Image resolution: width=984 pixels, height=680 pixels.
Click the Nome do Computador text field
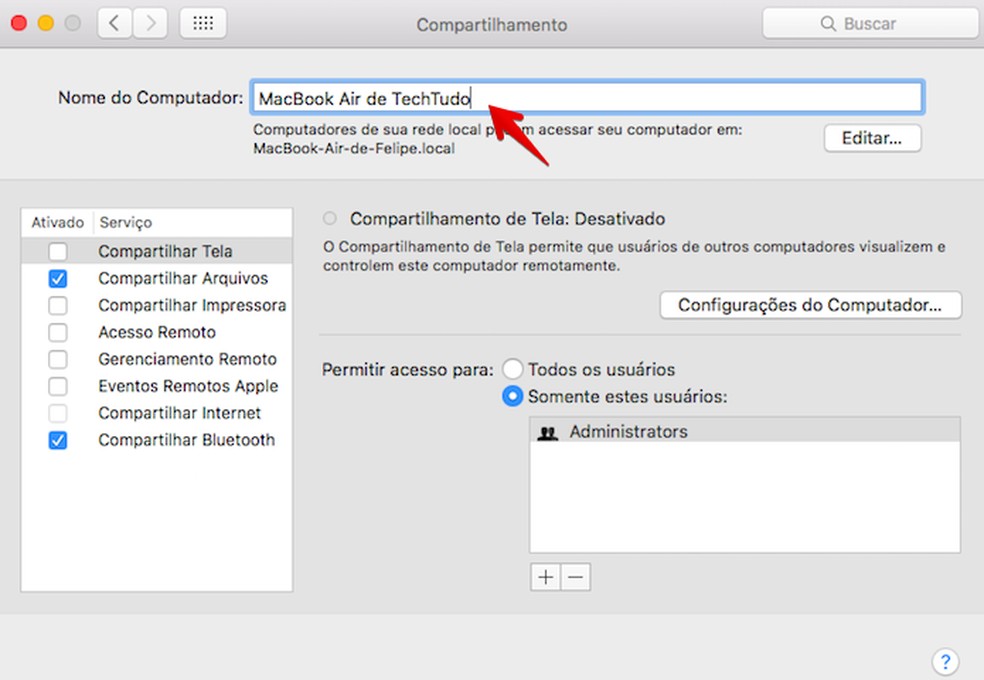[587, 98]
